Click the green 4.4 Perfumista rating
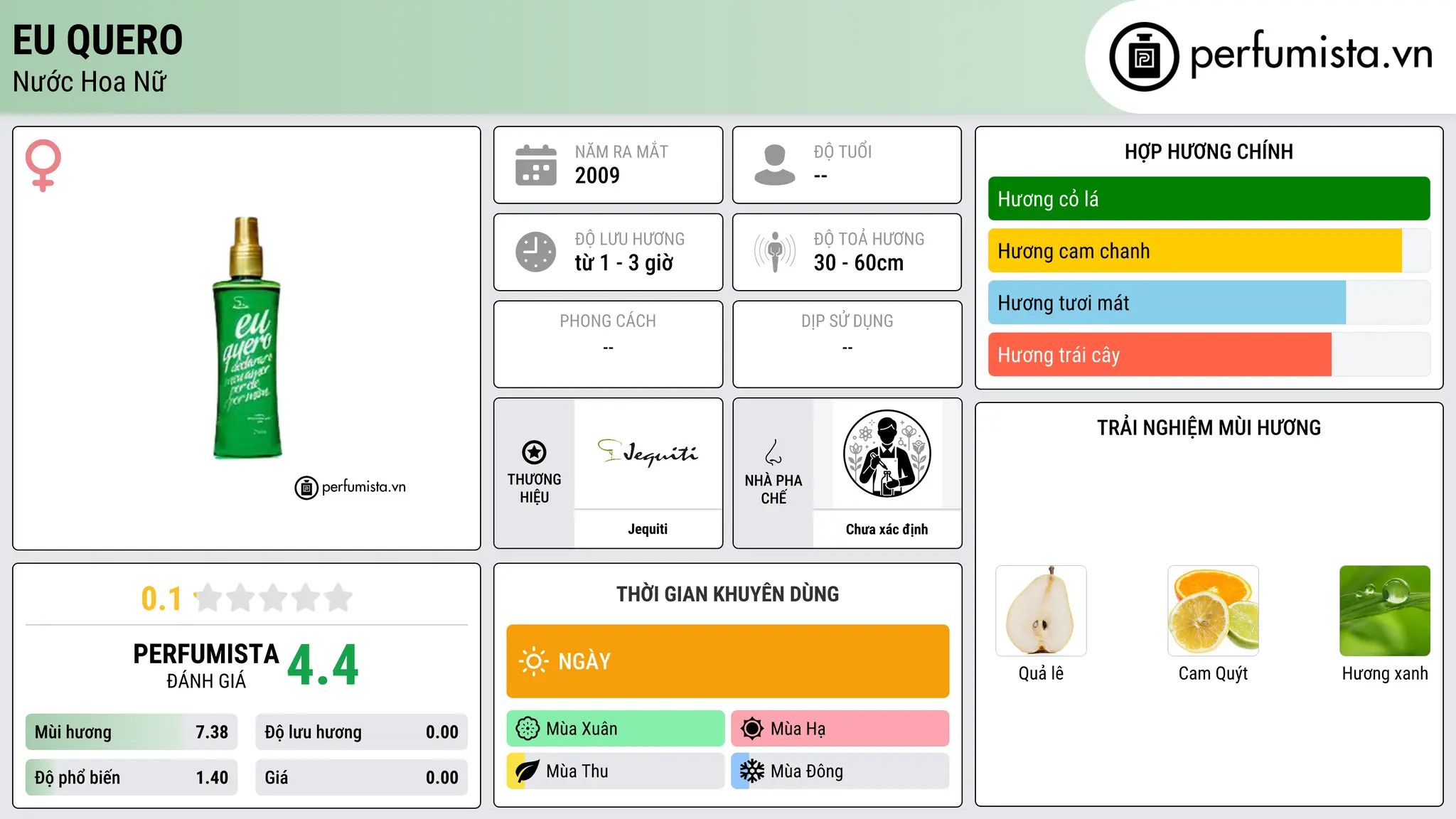The height and width of the screenshot is (819, 1456). (323, 665)
